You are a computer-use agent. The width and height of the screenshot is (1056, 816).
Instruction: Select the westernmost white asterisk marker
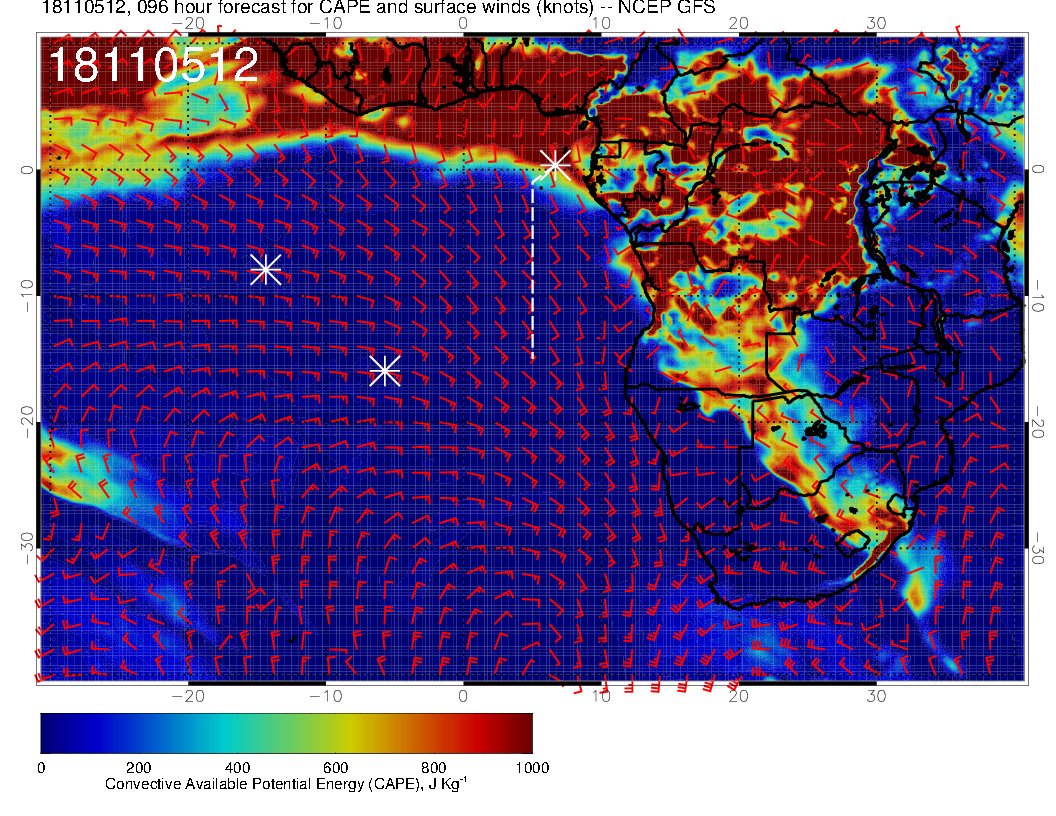point(265,269)
